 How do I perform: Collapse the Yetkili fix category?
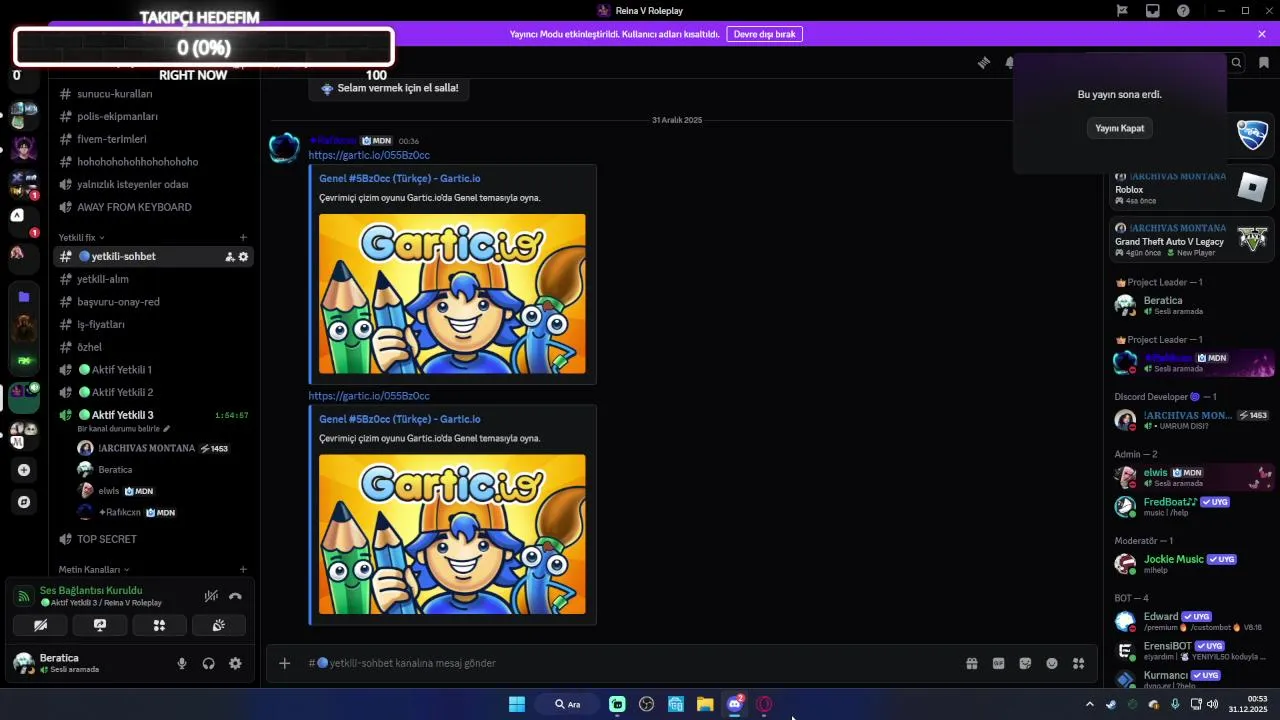pos(81,237)
